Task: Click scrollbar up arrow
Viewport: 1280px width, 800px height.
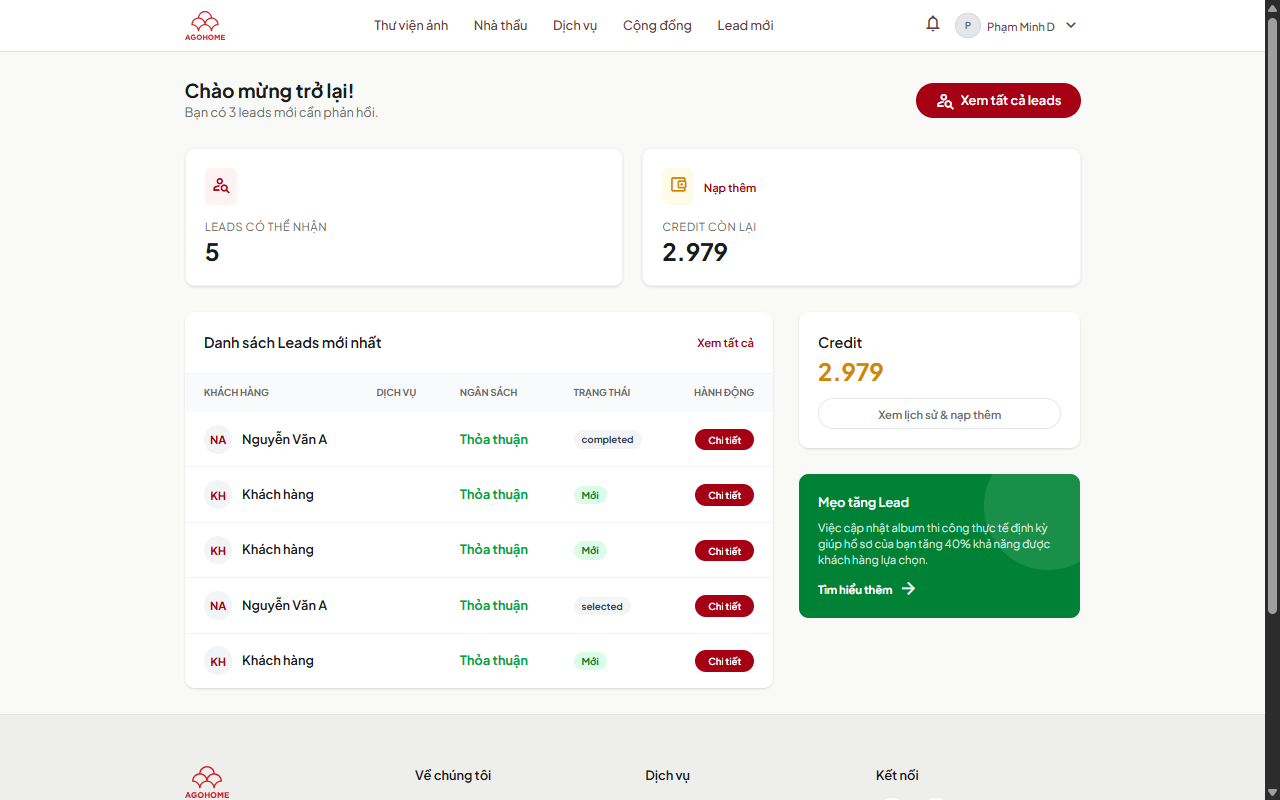Action: (x=1272, y=8)
